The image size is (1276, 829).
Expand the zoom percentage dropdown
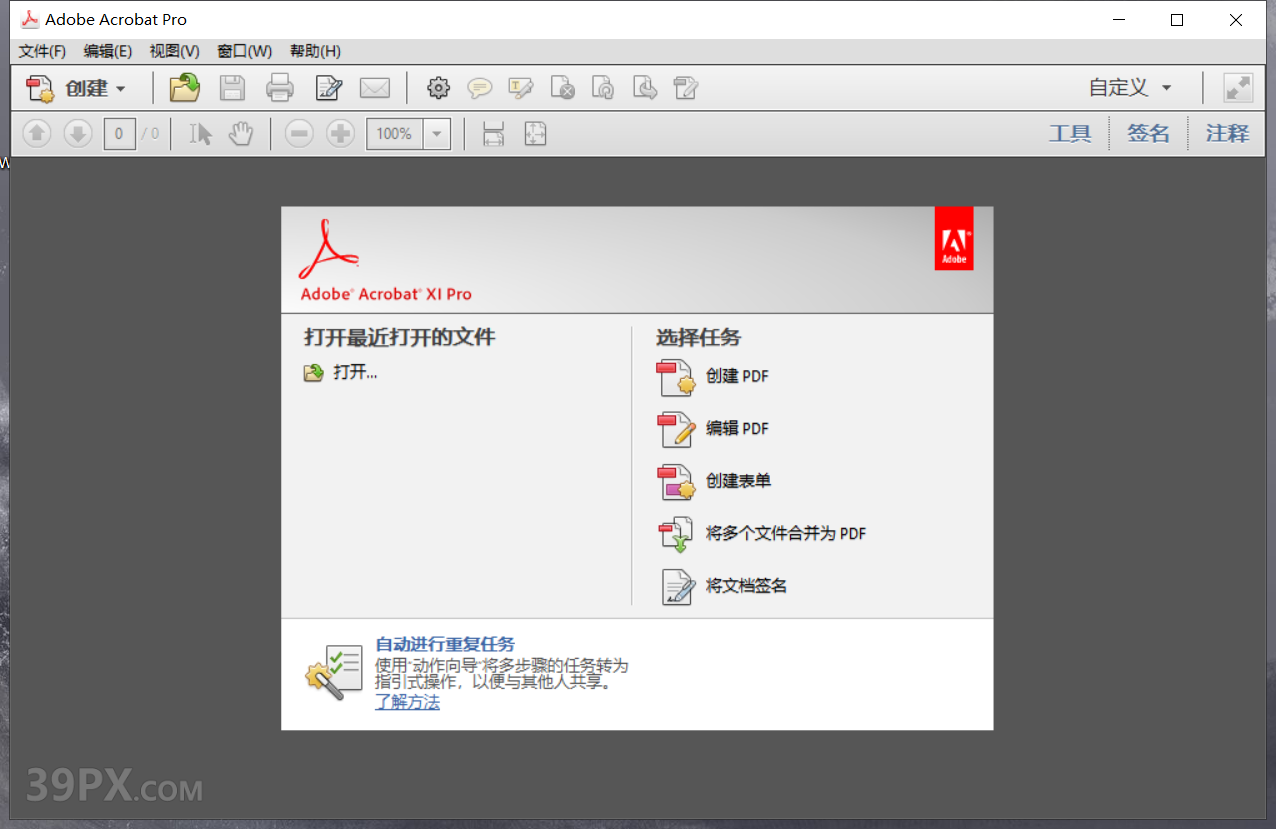pos(436,133)
